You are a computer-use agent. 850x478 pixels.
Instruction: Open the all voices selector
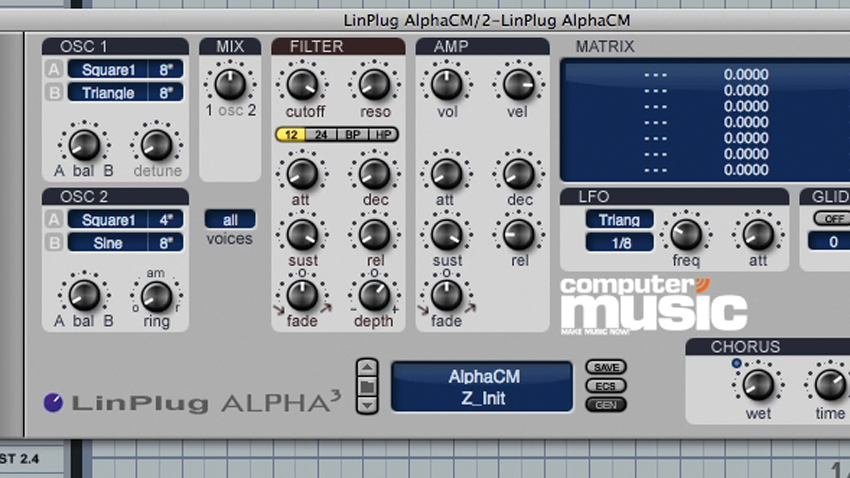pos(230,219)
